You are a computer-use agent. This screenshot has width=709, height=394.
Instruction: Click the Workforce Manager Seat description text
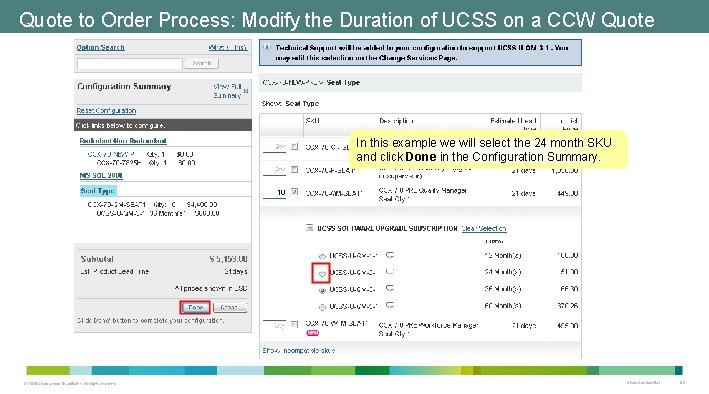pyautogui.click(x=428, y=329)
